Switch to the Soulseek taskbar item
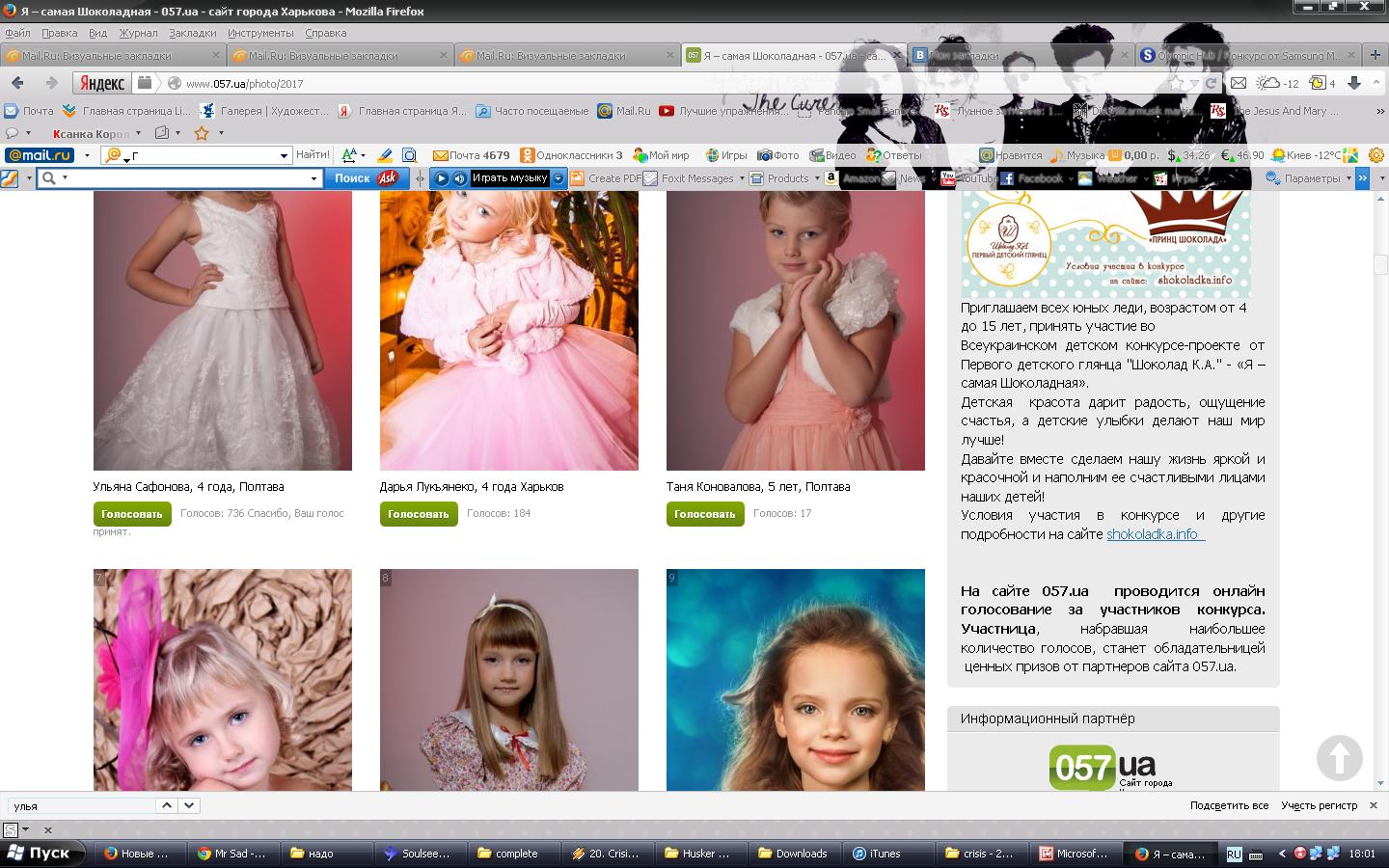The image size is (1389, 868). pos(421,854)
